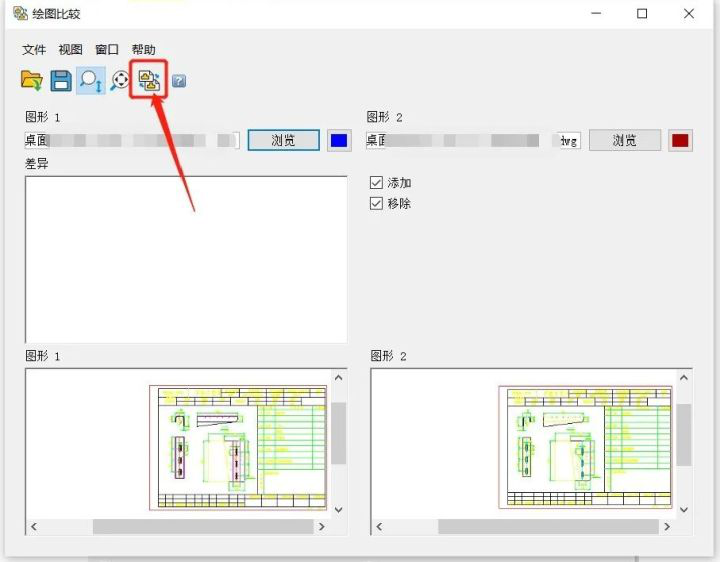The image size is (720, 562).
Task: Click the blue color swatch for 图形 1
Action: coord(339,140)
